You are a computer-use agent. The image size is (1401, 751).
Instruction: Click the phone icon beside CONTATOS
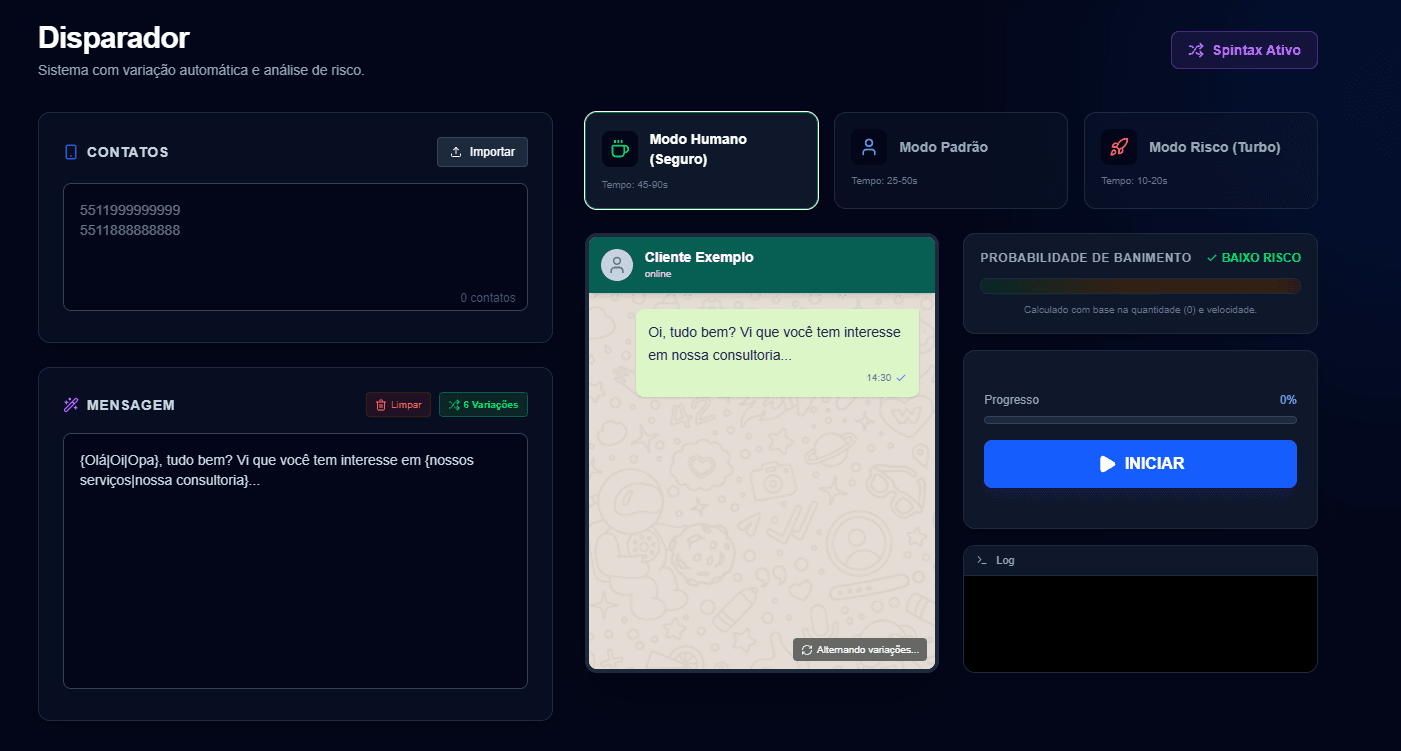71,152
